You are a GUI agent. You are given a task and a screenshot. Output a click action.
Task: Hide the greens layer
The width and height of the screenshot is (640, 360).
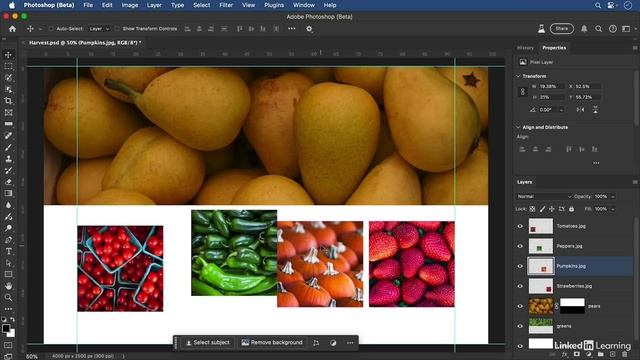click(520, 326)
